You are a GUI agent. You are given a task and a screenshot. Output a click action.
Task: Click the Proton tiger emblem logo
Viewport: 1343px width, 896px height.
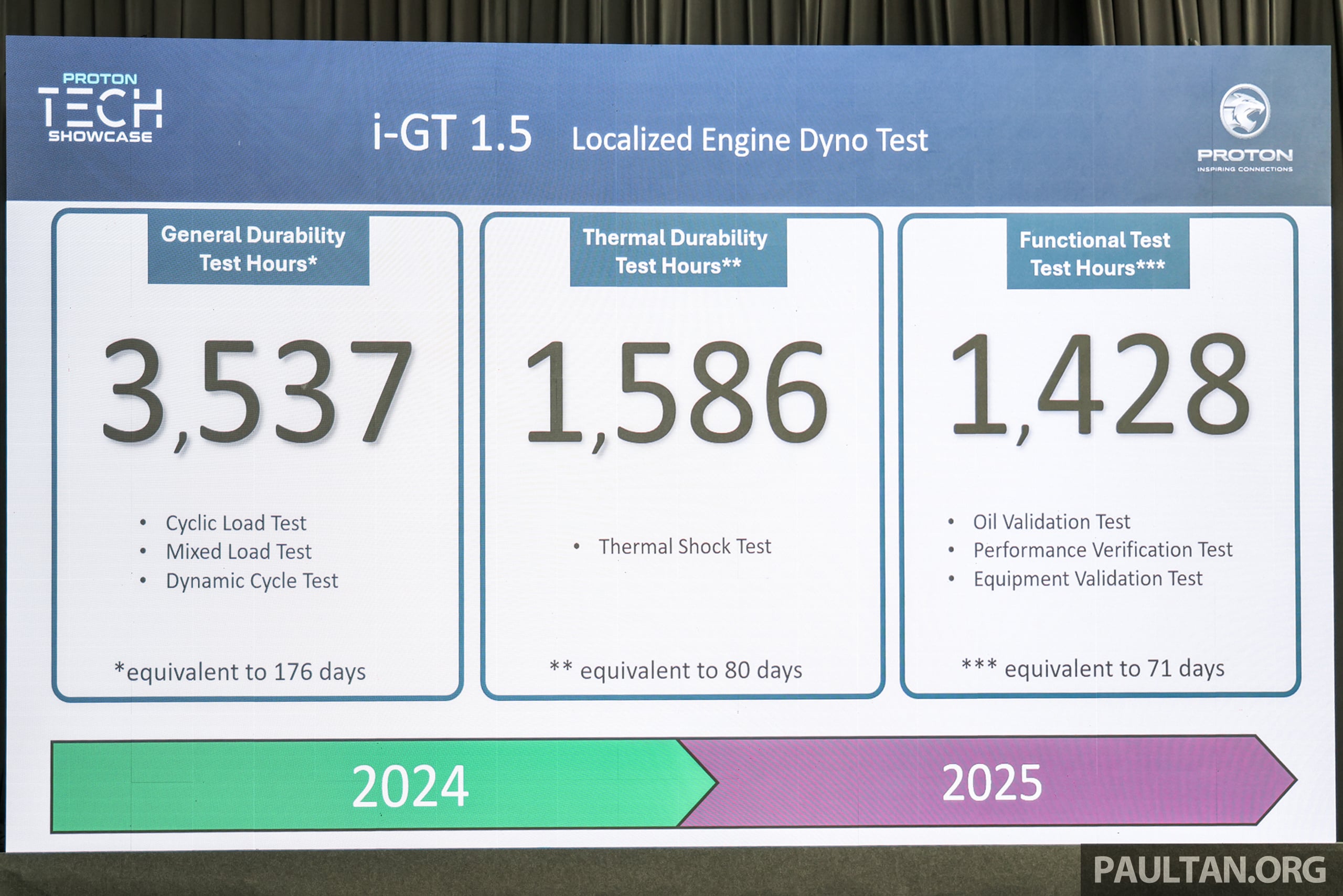click(1244, 111)
